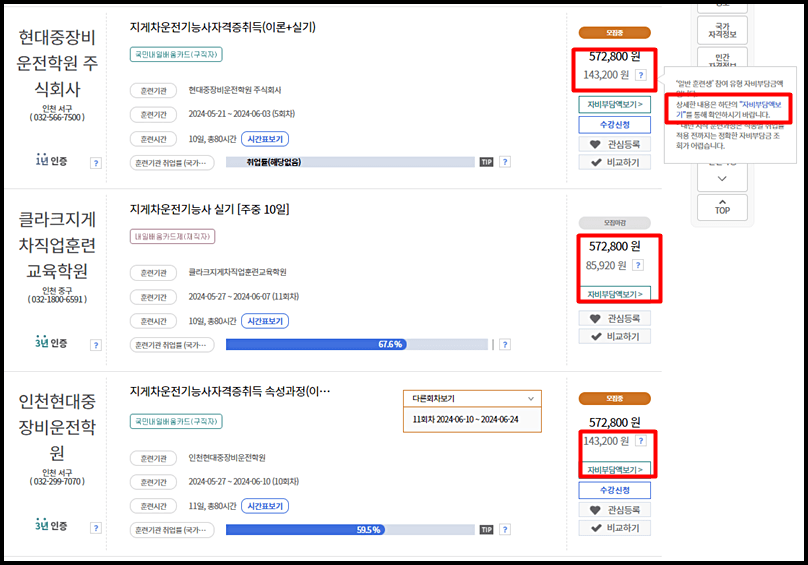Screen dimensions: 808x565
Task: Click TIP icon beside 59.5% employment bar
Action: (486, 529)
